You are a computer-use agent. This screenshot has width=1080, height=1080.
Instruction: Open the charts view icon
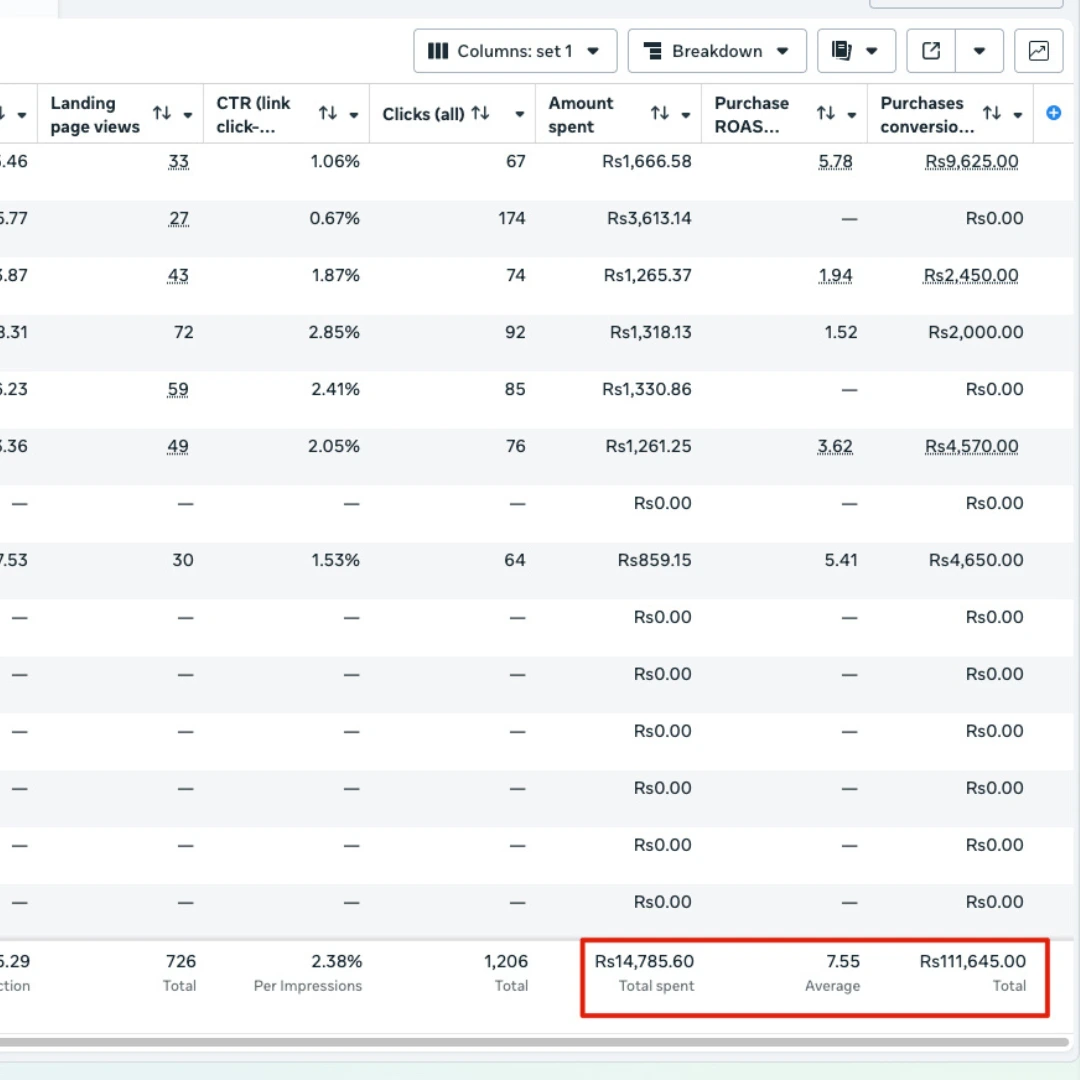(1039, 51)
